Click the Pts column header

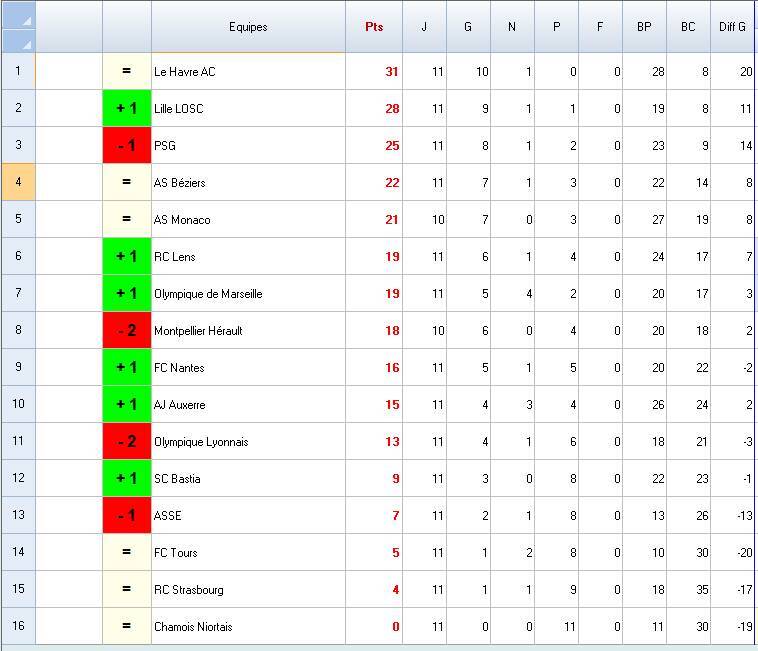tap(374, 27)
